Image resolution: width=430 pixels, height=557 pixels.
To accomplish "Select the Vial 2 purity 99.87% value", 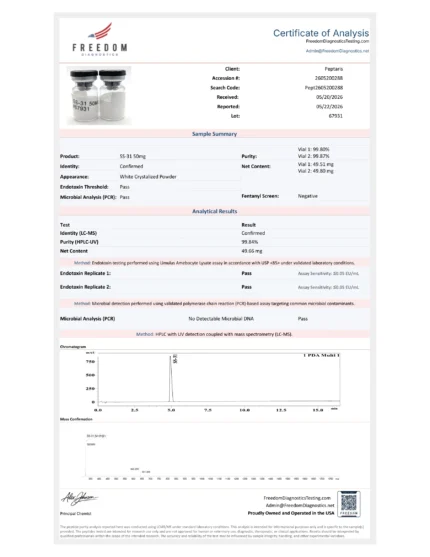I will (x=313, y=156).
